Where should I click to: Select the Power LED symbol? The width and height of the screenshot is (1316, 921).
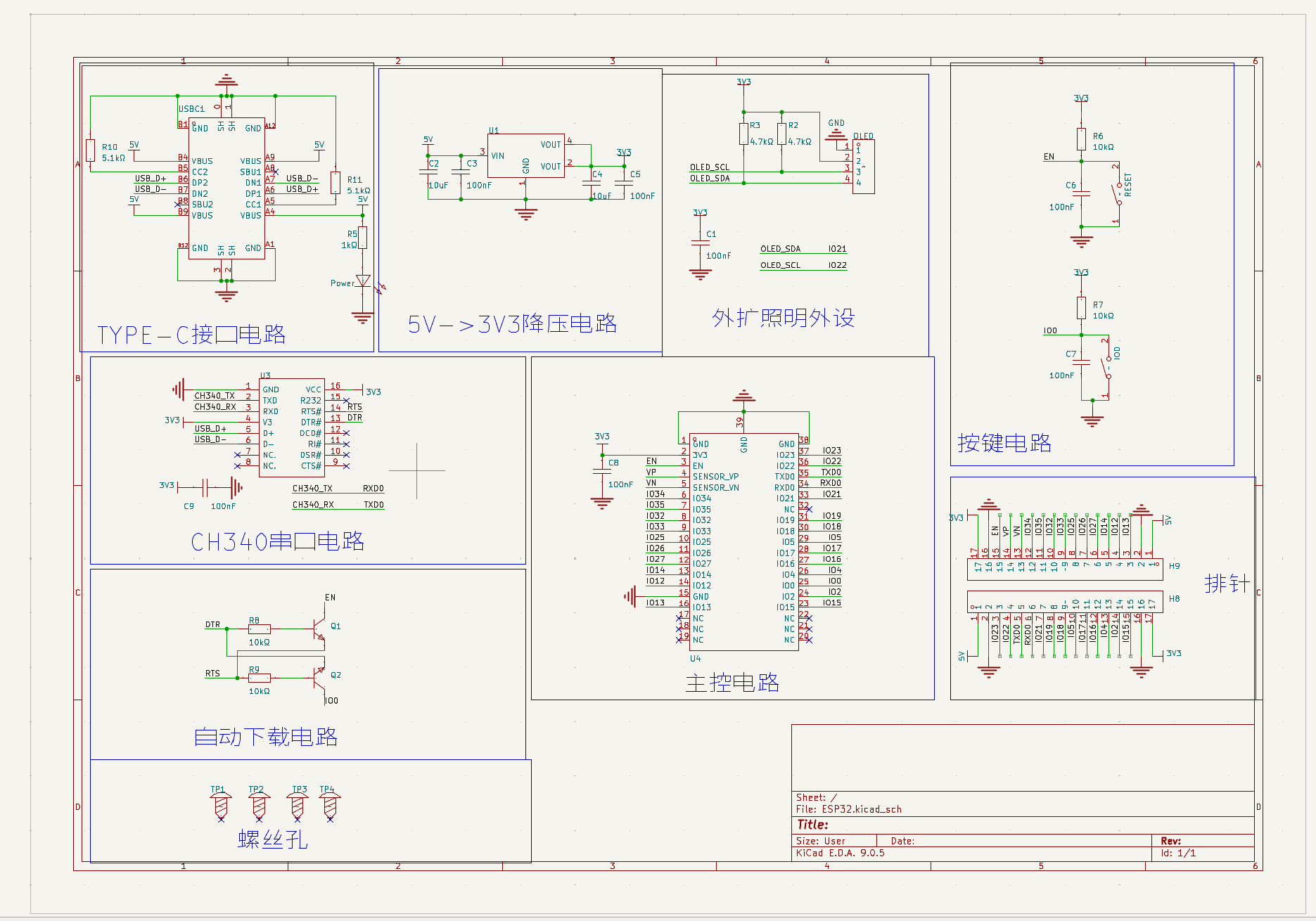[x=363, y=281]
